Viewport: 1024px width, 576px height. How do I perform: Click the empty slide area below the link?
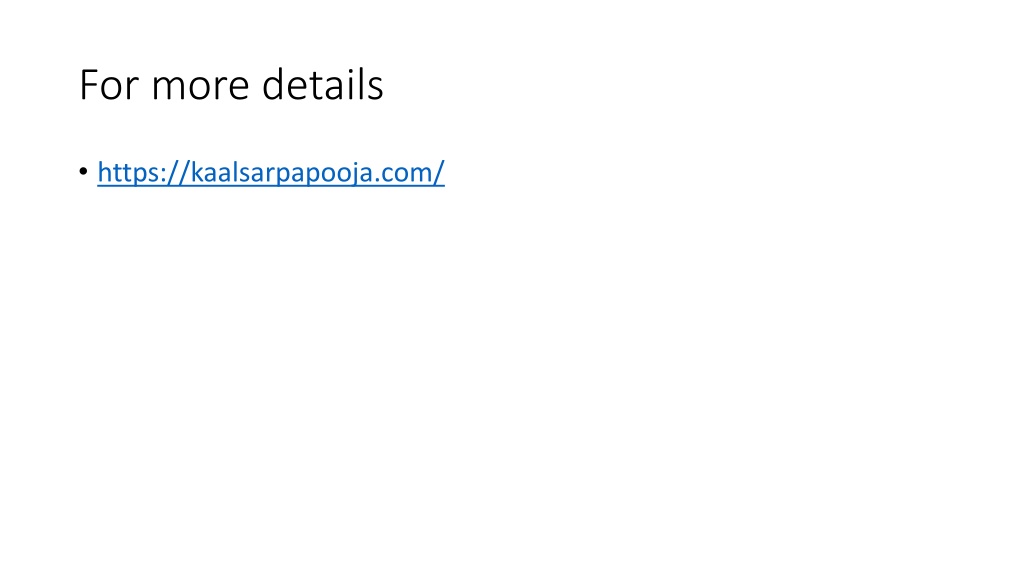[512, 379]
